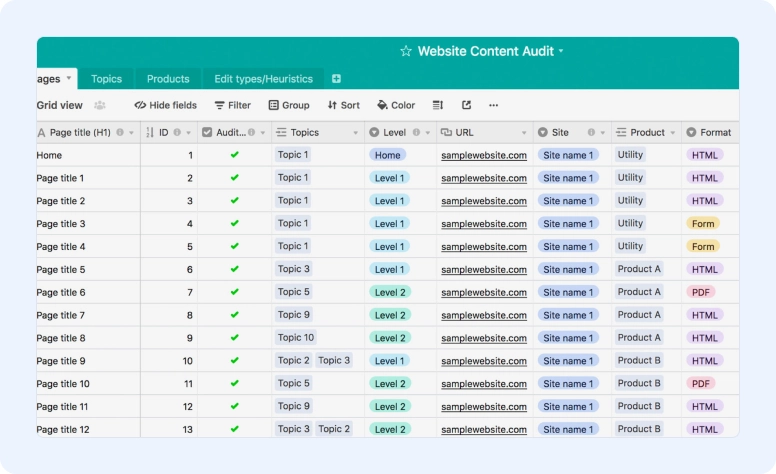776x474 pixels.
Task: Open the Sort options
Action: (343, 105)
